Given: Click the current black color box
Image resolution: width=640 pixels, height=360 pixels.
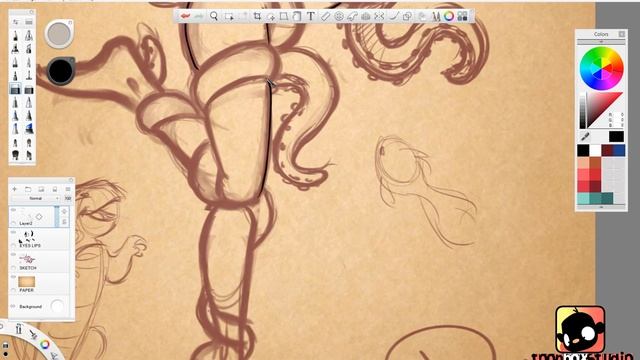Looking at the screenshot, I should (616, 136).
